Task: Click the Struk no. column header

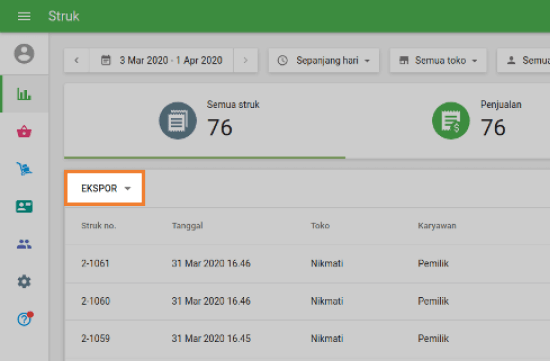Action: [x=99, y=226]
